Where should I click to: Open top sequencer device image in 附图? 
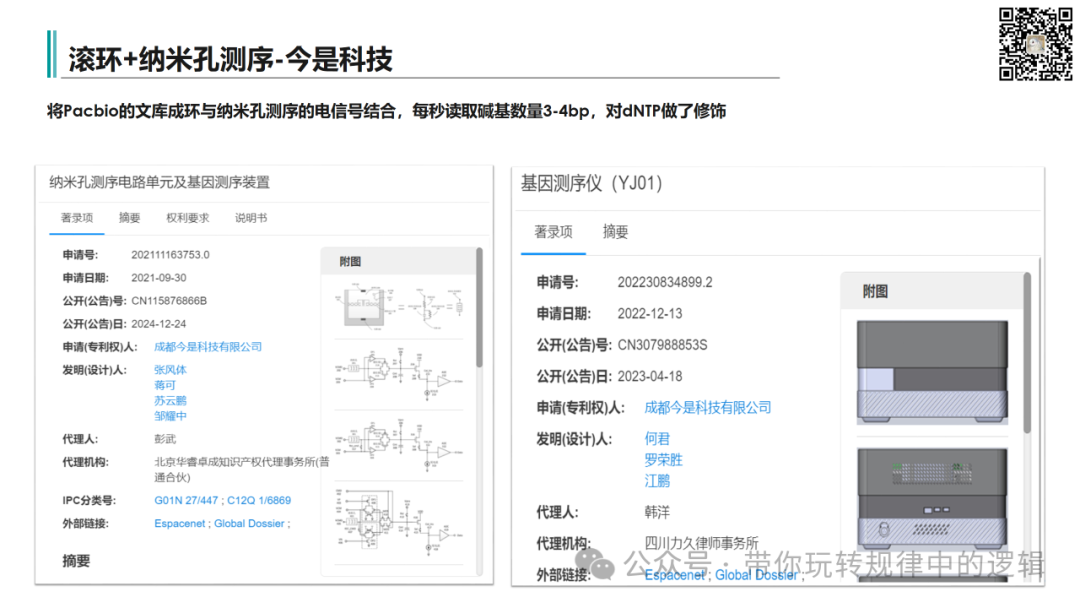point(932,373)
